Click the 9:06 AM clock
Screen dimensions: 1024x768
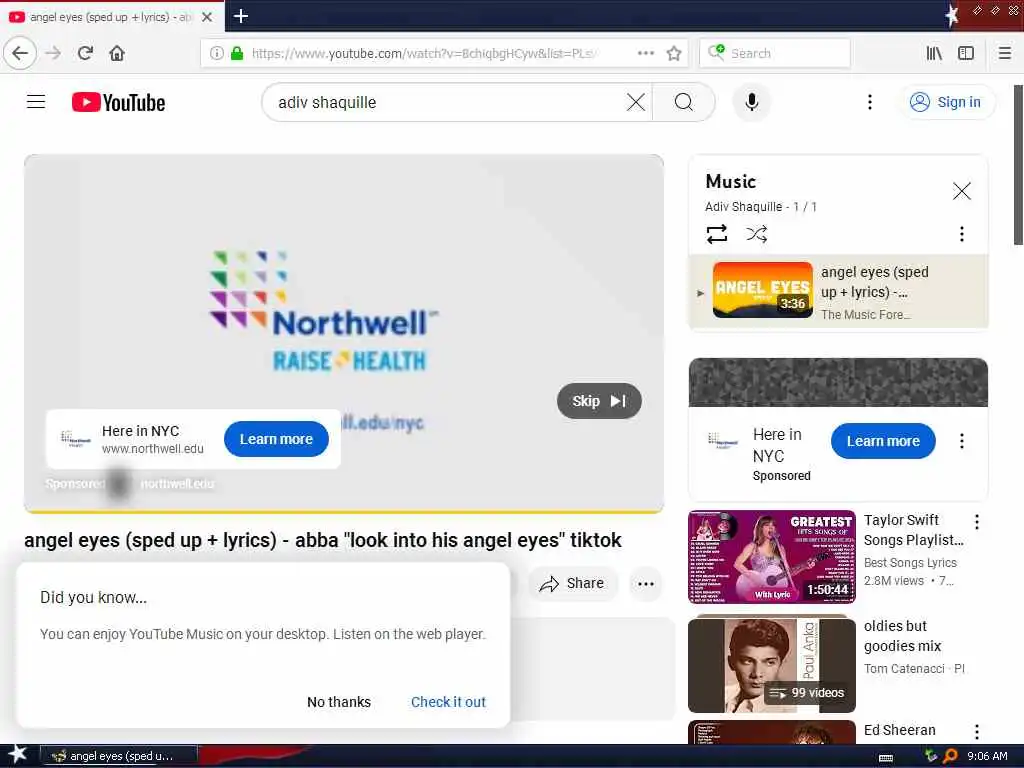pos(987,756)
